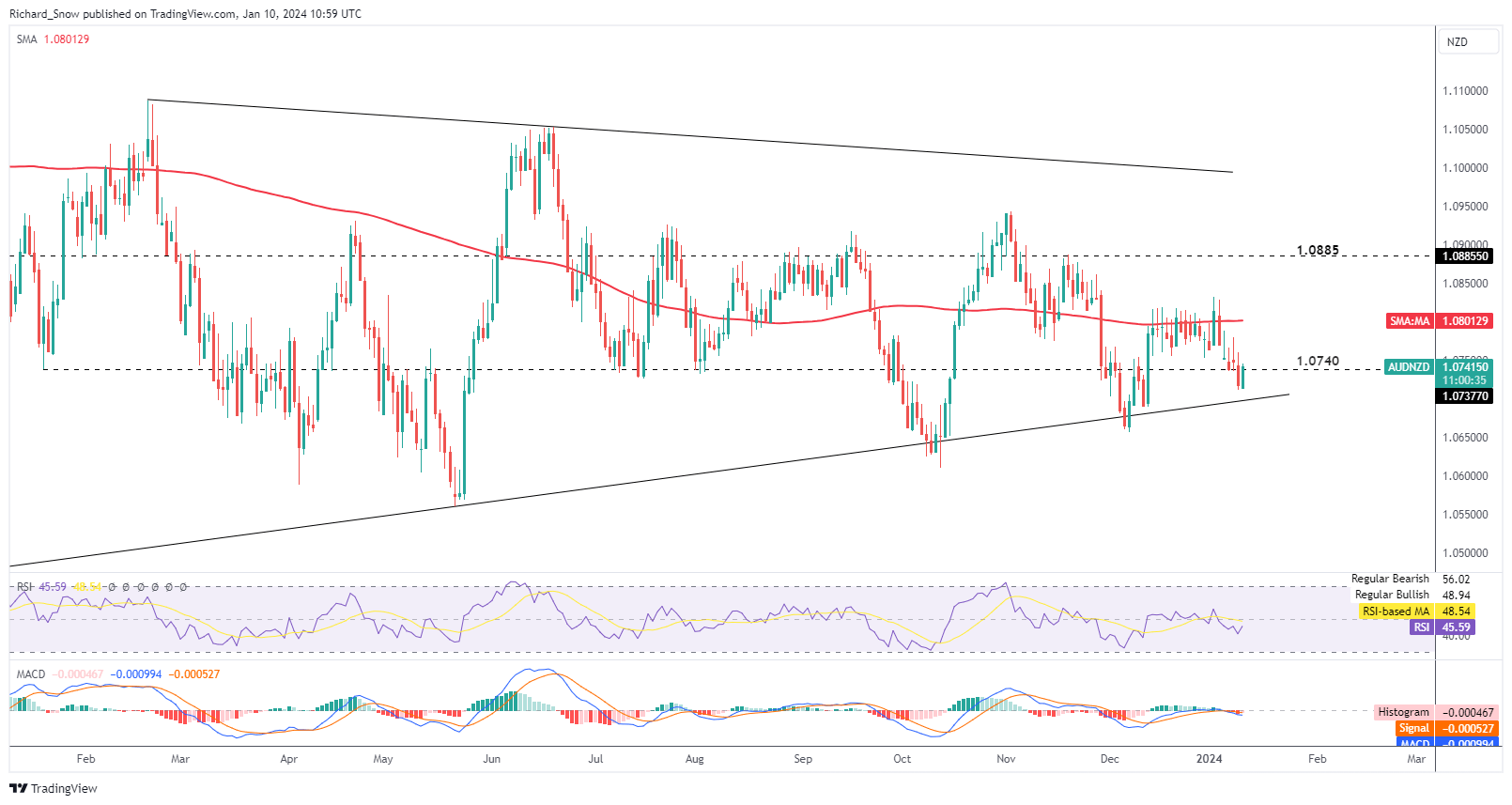Image resolution: width=1512 pixels, height=805 pixels.
Task: Click the 1.0885 horizontal level label
Action: [x=1318, y=250]
